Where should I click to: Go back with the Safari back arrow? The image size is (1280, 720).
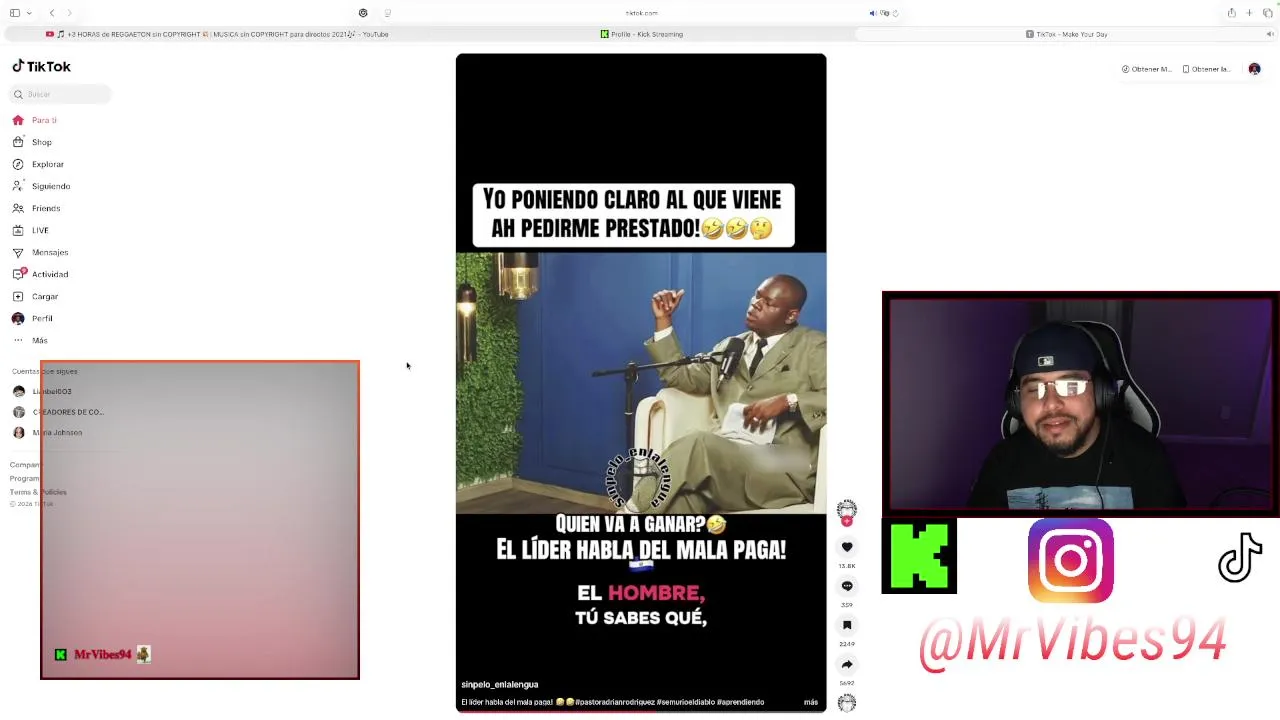coord(52,13)
